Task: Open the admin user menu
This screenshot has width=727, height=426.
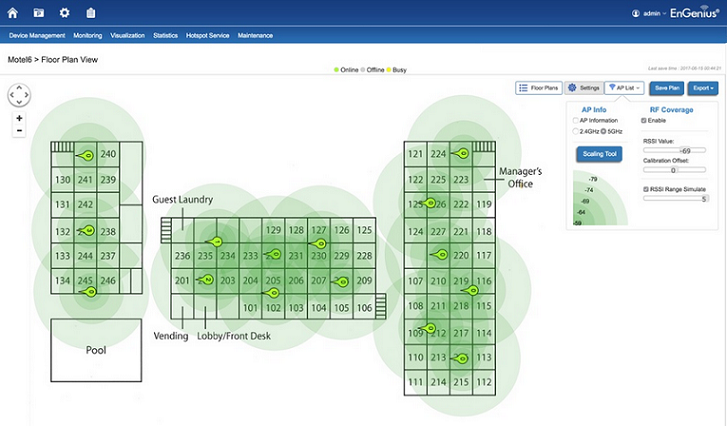Action: tap(650, 13)
